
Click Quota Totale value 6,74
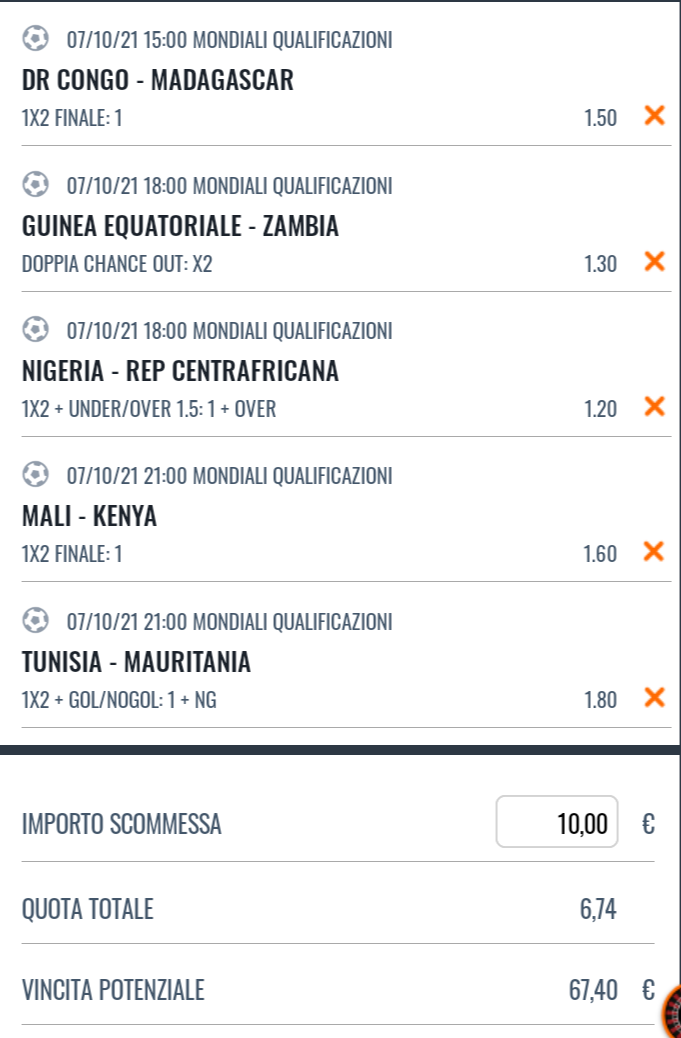click(x=598, y=909)
